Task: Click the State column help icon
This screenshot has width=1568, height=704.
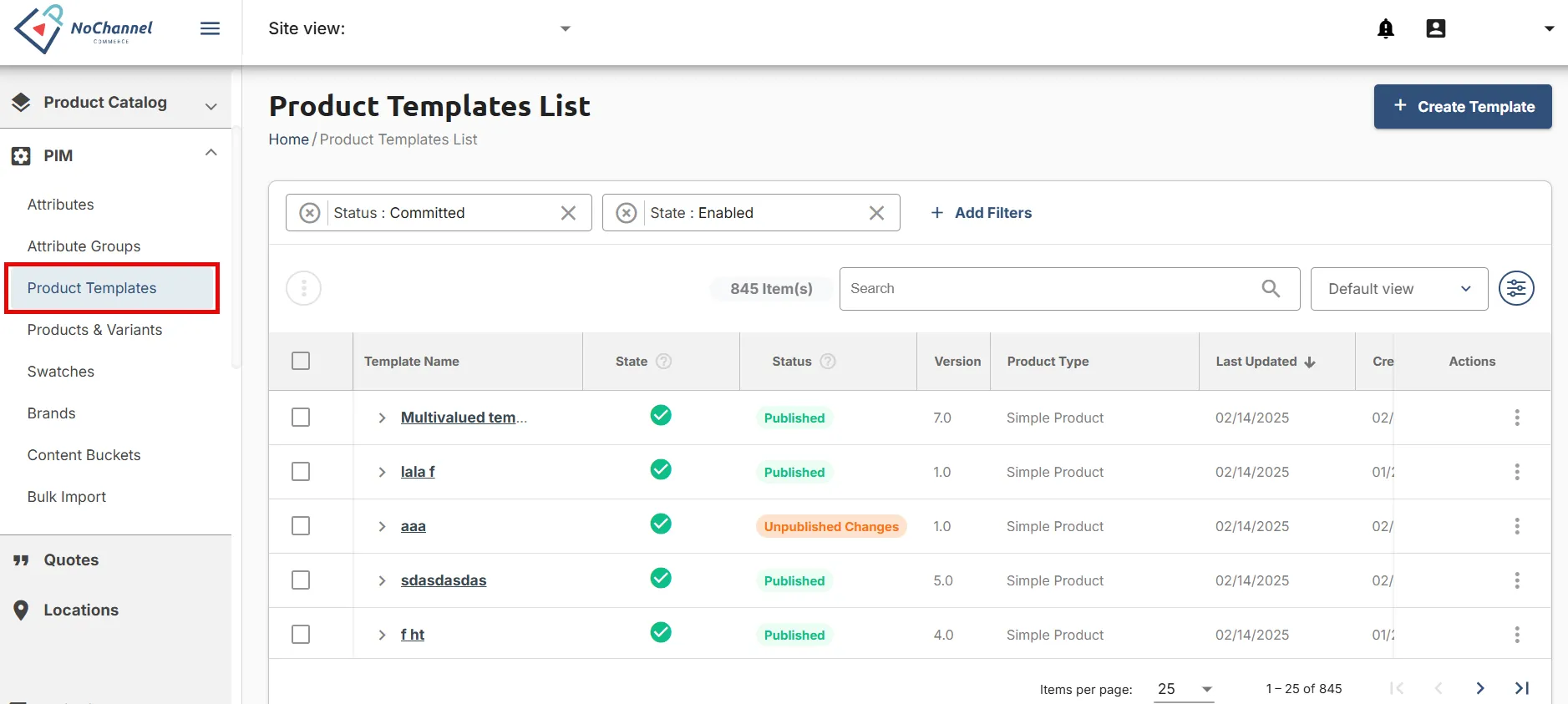Action: (664, 362)
